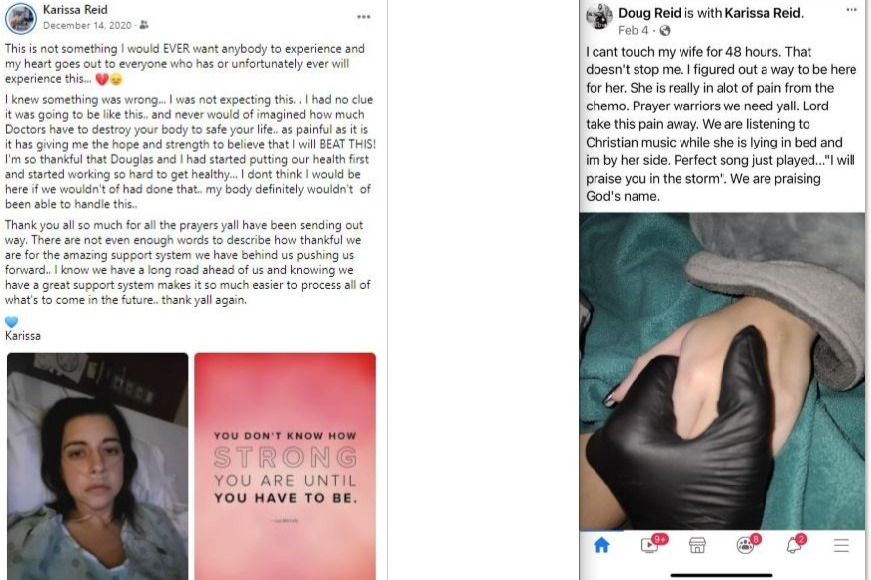Go to the Home tab in bottom bar

point(602,545)
